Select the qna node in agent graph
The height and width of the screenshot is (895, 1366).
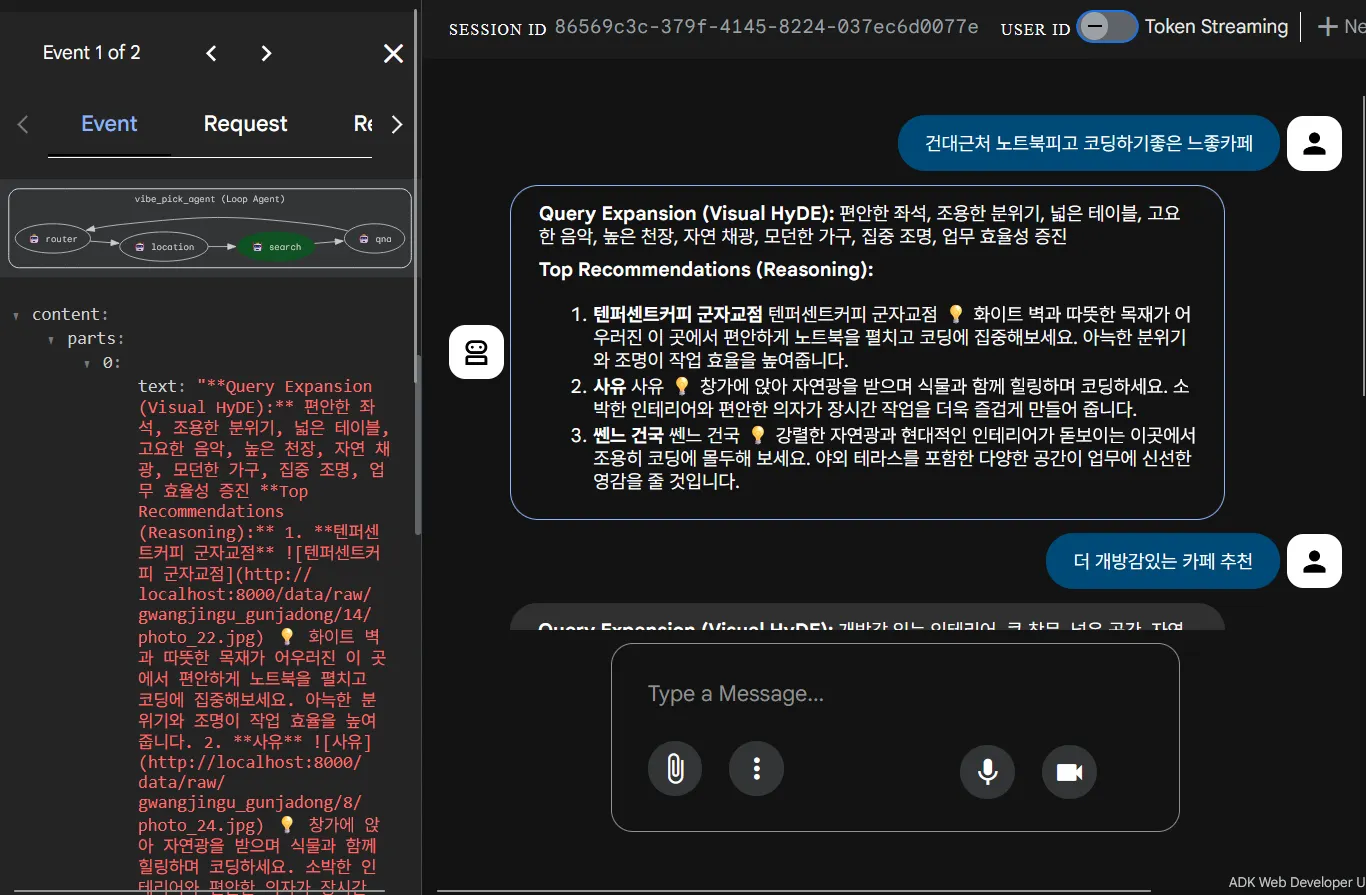(x=375, y=239)
